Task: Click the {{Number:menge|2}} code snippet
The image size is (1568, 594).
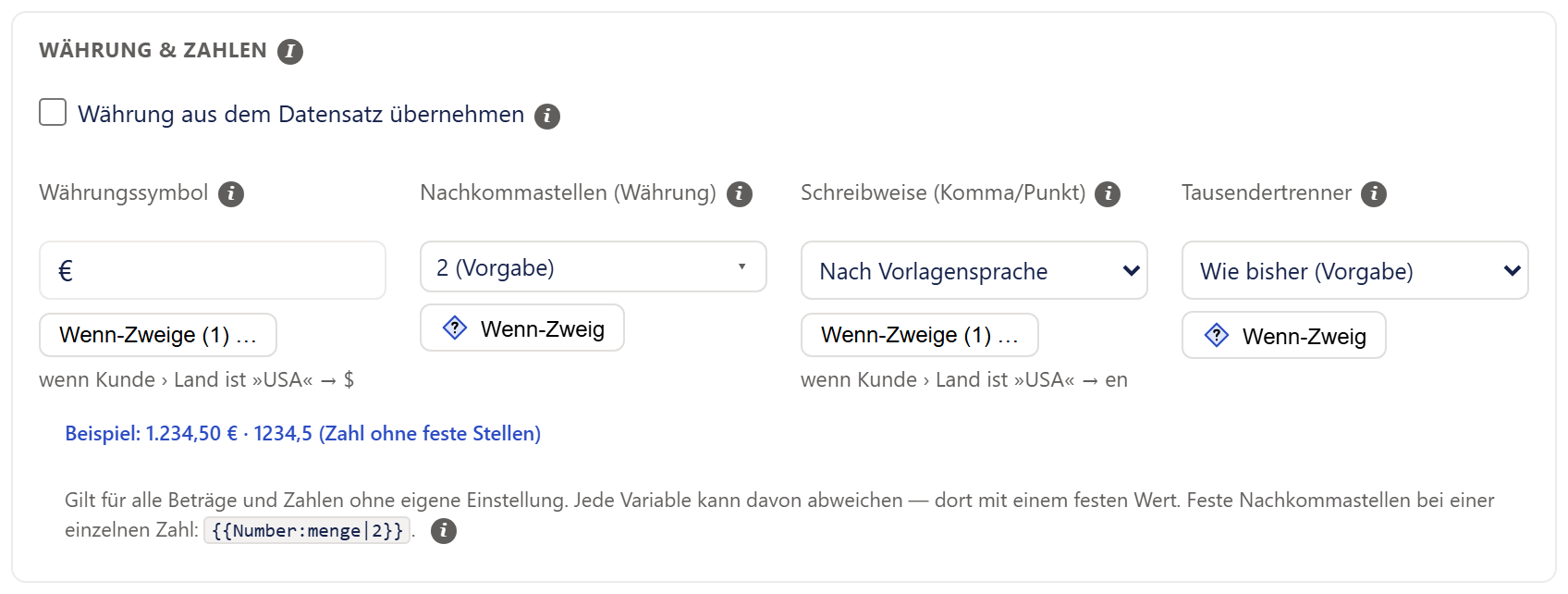Action: [307, 531]
